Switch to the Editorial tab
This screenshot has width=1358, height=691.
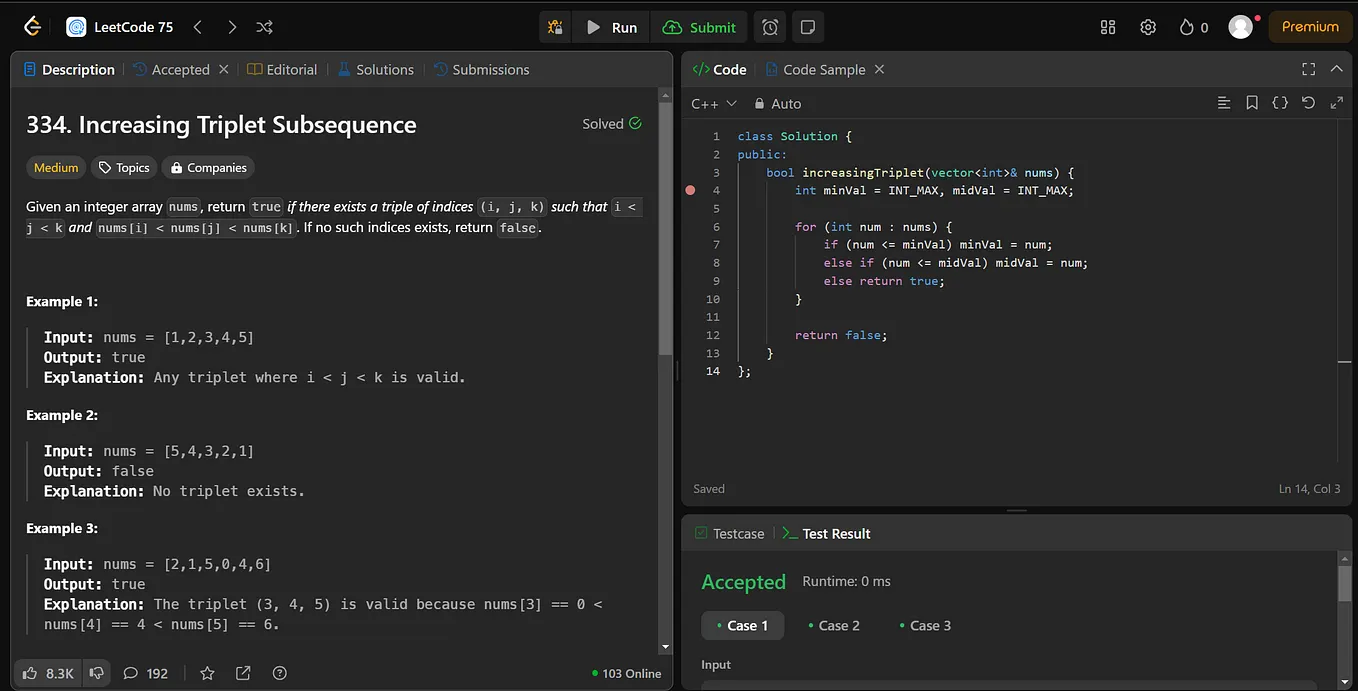[x=282, y=69]
